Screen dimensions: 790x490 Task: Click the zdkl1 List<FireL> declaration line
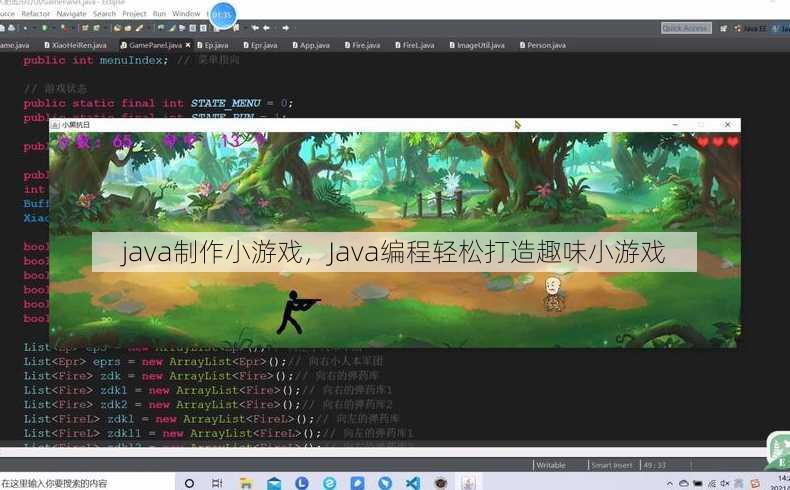click(219, 433)
